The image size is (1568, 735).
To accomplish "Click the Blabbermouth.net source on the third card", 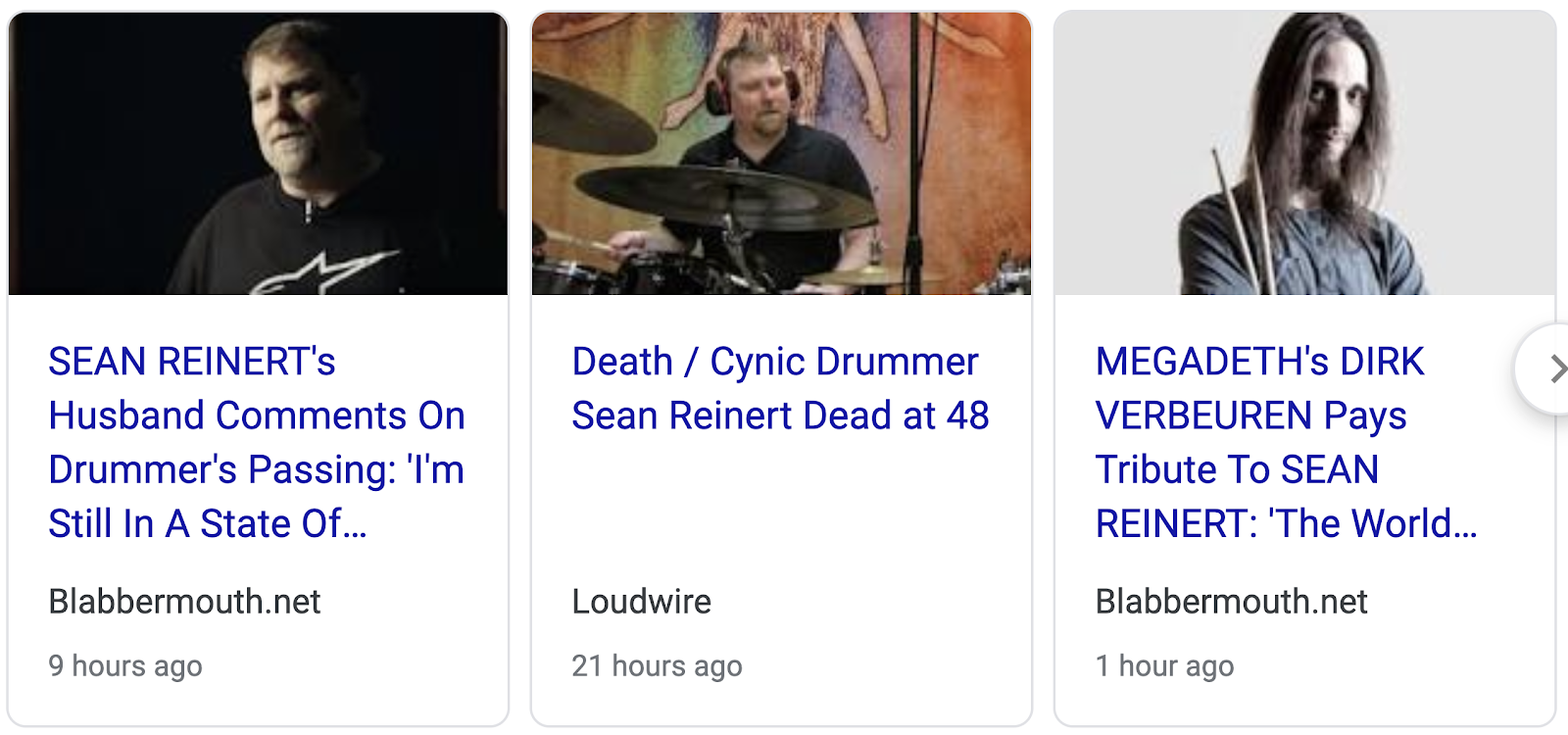I will 1231,602.
